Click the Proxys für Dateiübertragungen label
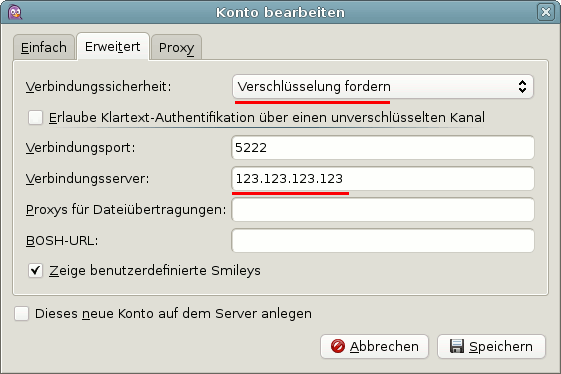Screen dimensions: 561x374 [x=126, y=209]
